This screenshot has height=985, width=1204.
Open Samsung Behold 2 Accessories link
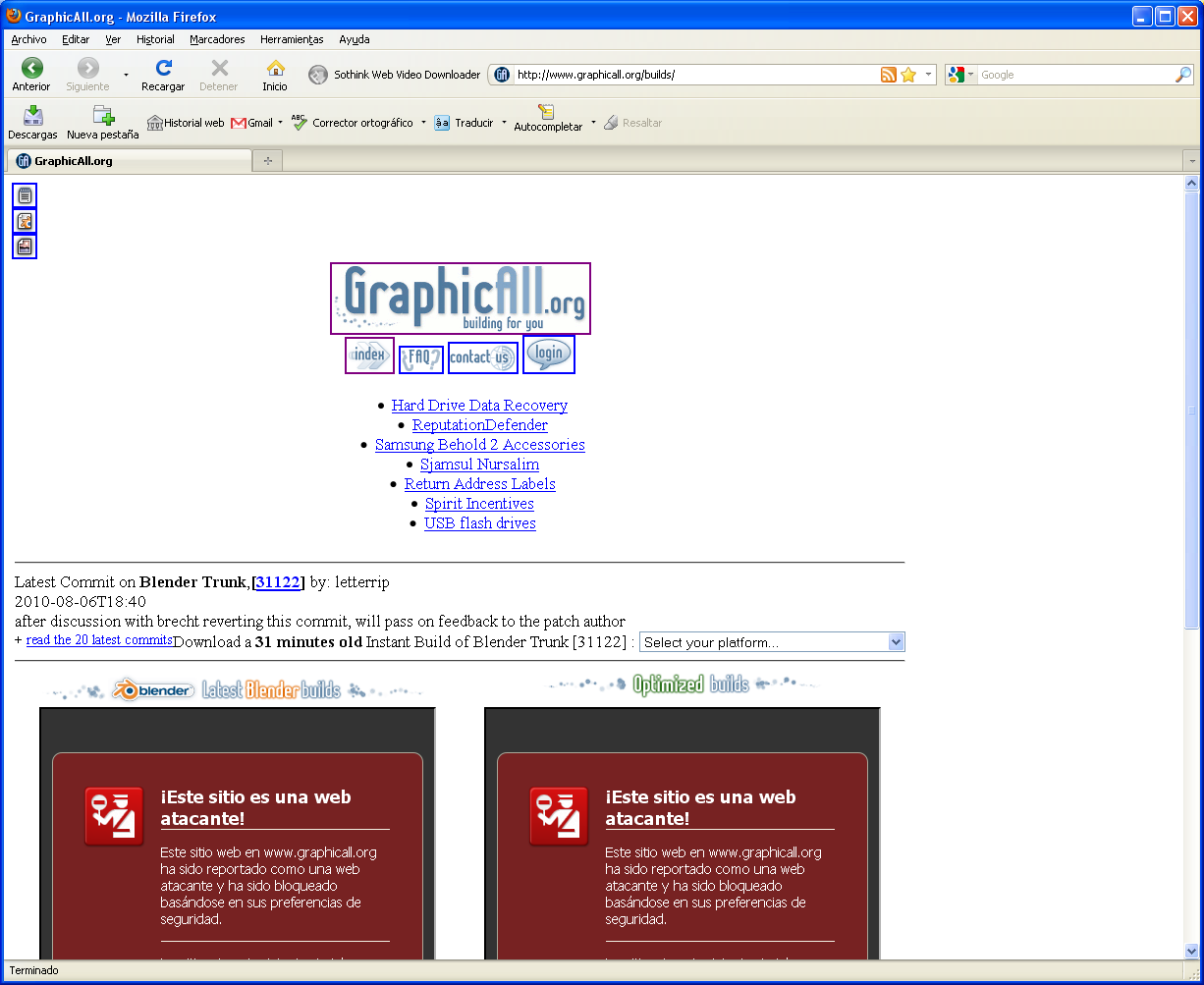point(480,445)
